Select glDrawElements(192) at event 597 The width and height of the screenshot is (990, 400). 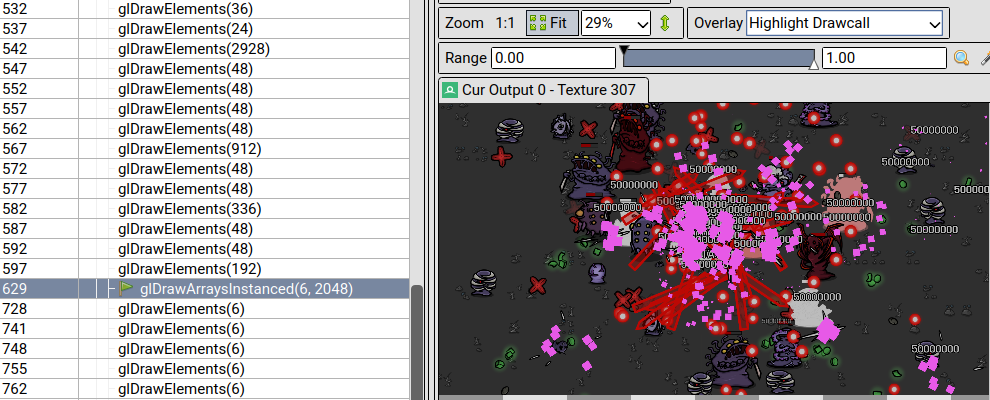190,268
